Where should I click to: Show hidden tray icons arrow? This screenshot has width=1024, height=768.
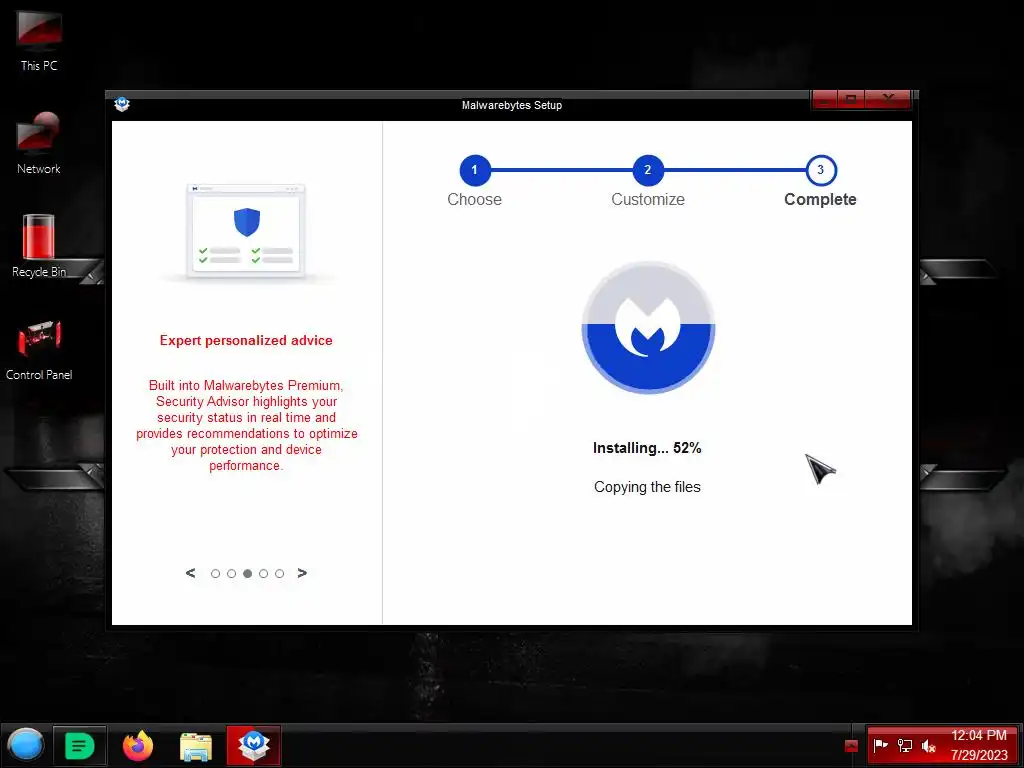[x=851, y=745]
